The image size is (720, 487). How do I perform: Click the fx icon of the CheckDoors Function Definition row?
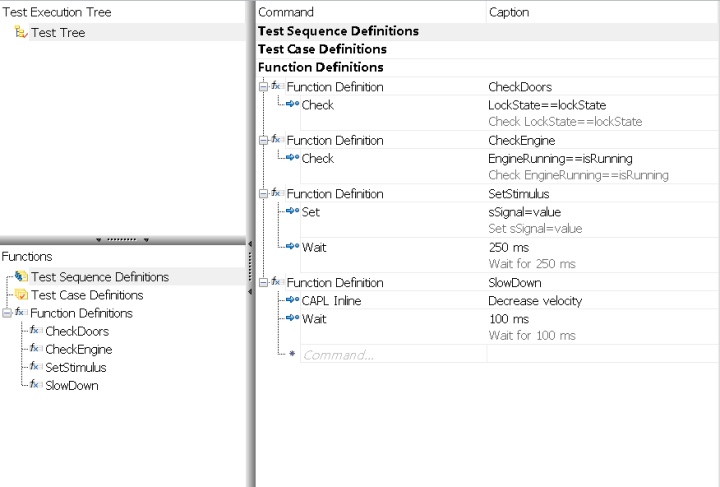coord(277,86)
